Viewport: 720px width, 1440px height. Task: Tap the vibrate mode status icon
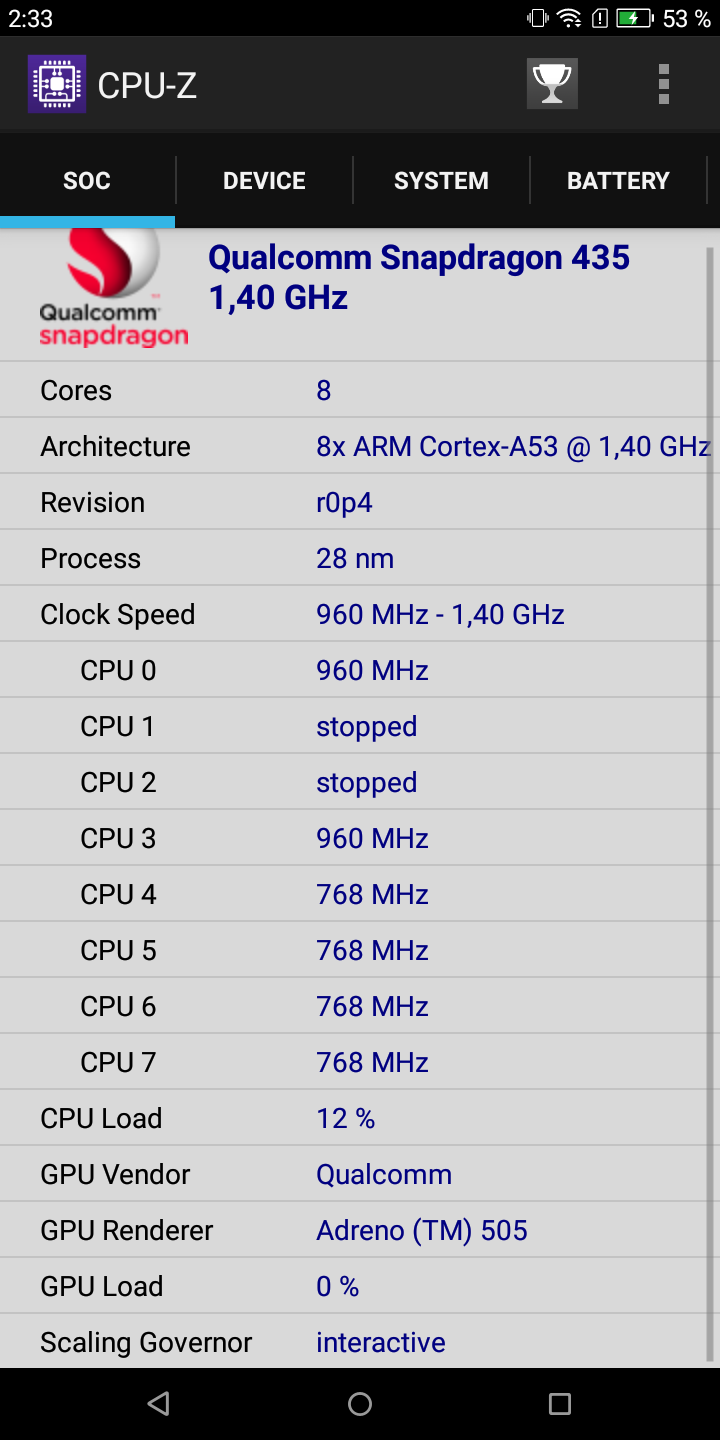click(x=538, y=18)
